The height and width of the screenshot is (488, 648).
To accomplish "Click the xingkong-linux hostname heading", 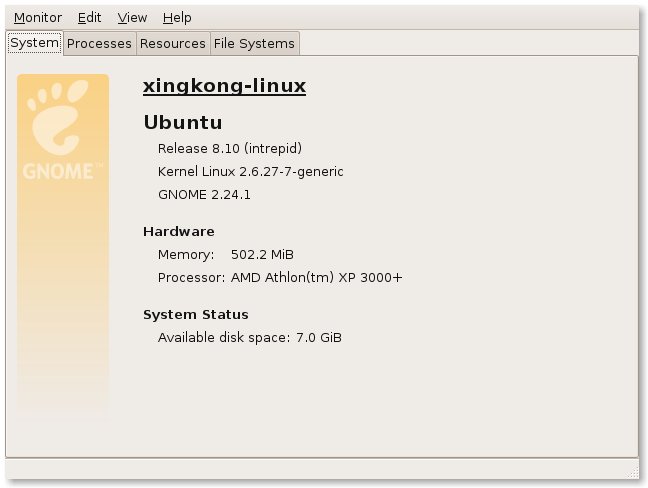I will [224, 86].
